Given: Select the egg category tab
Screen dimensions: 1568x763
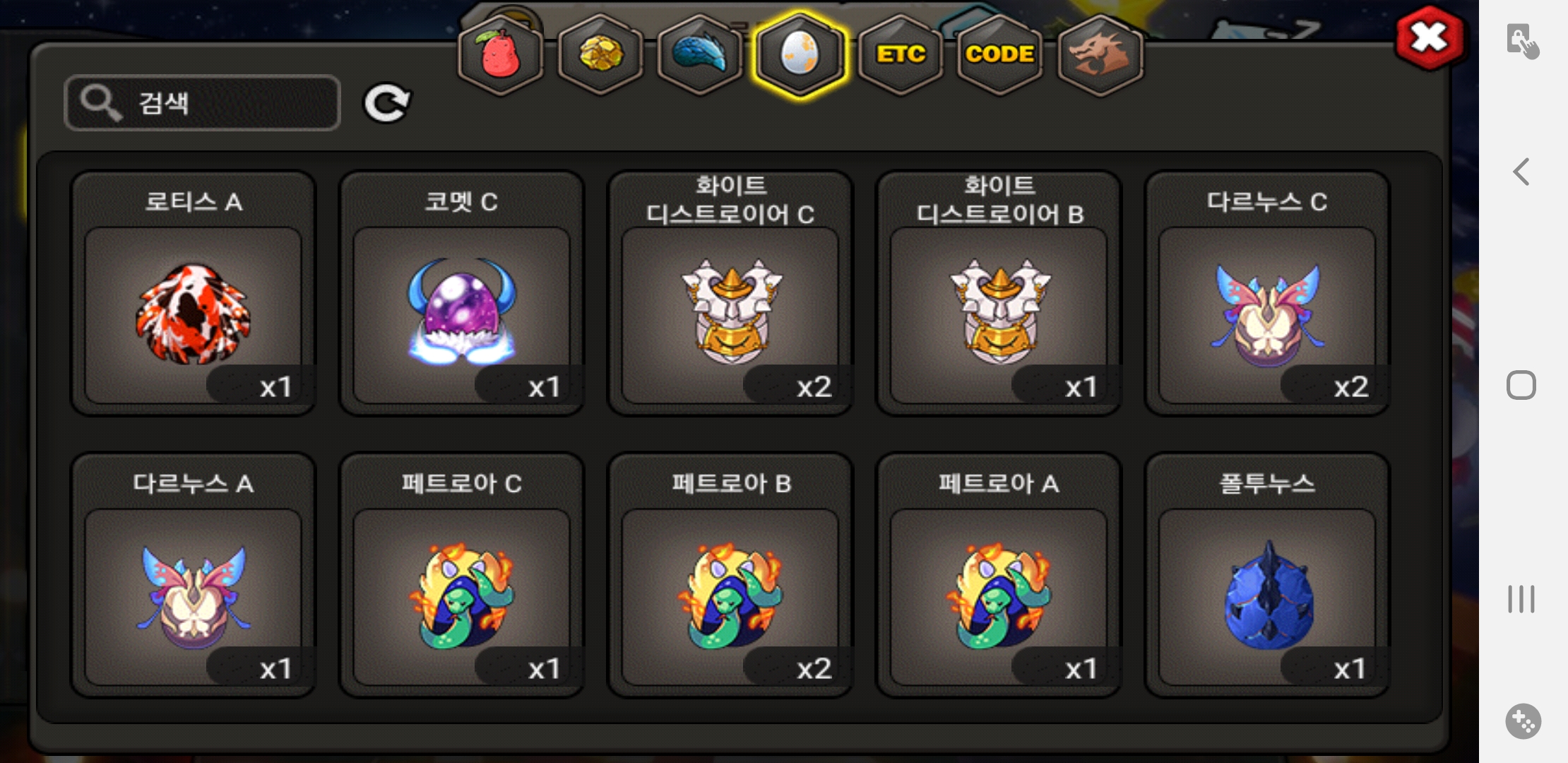Looking at the screenshot, I should [x=800, y=55].
